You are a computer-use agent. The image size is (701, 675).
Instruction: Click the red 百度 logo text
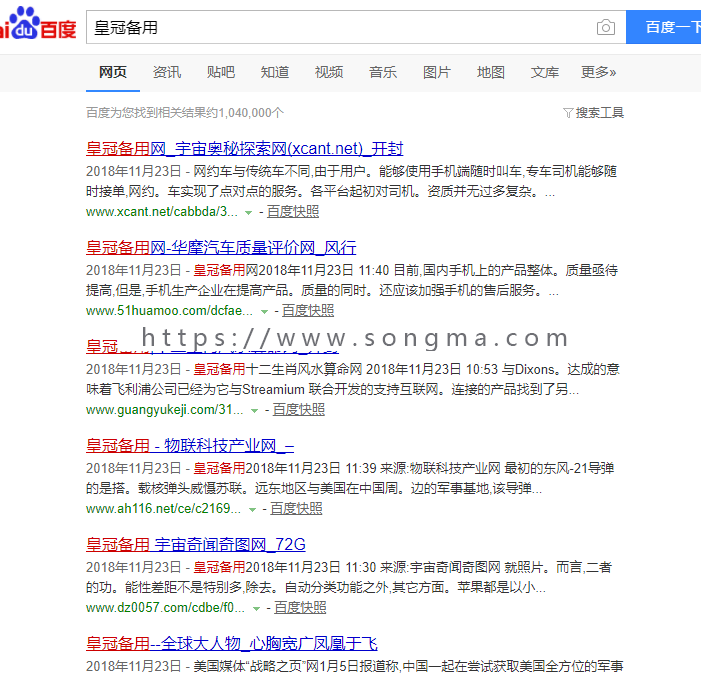click(59, 30)
